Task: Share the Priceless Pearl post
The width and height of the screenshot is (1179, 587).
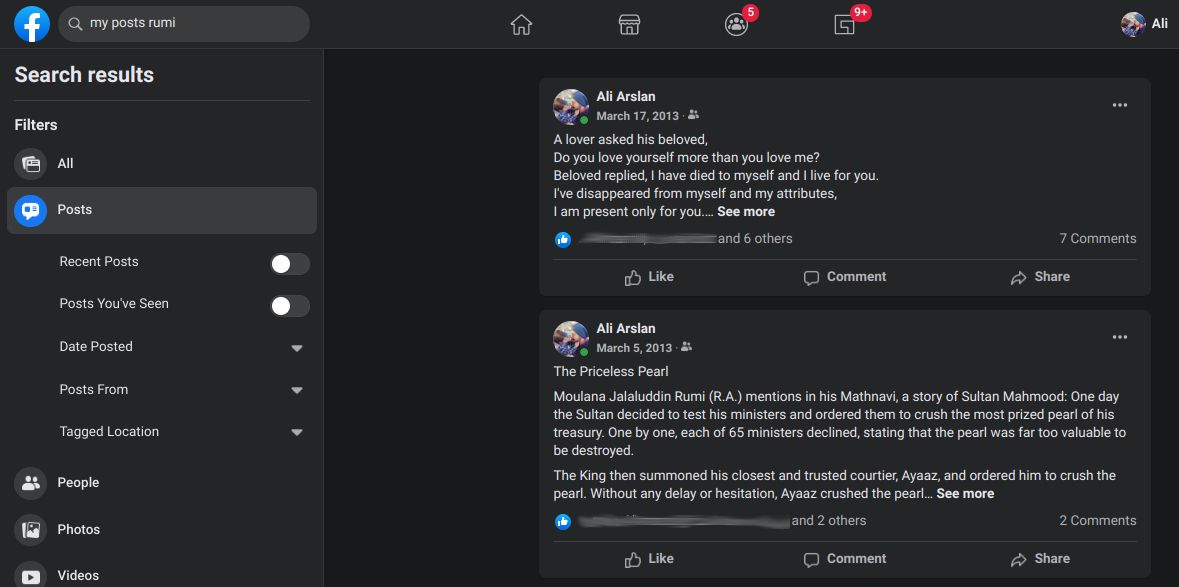Action: (x=1040, y=559)
